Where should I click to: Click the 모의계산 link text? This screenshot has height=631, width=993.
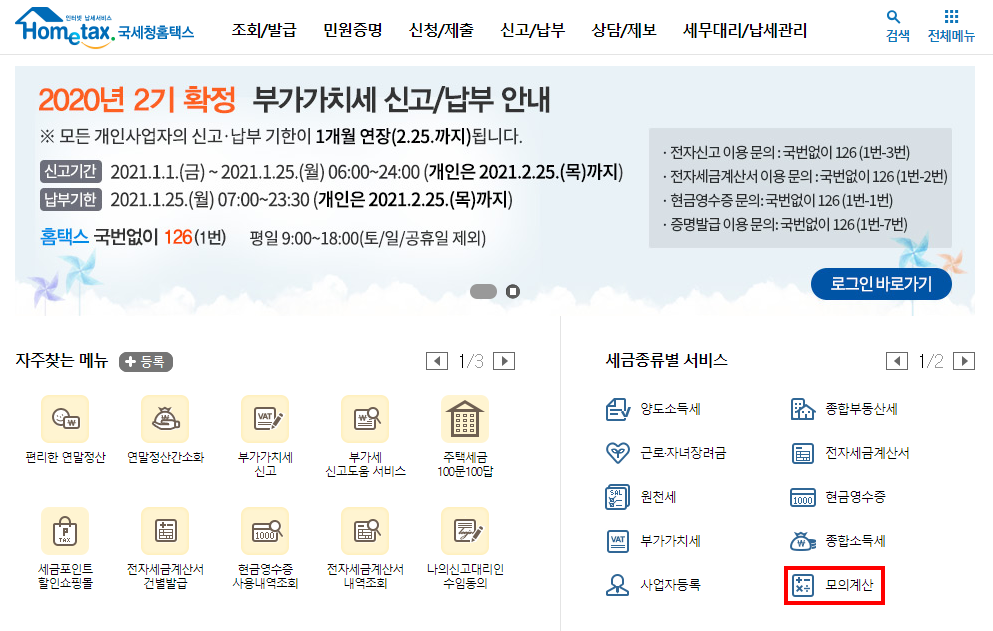(849, 585)
